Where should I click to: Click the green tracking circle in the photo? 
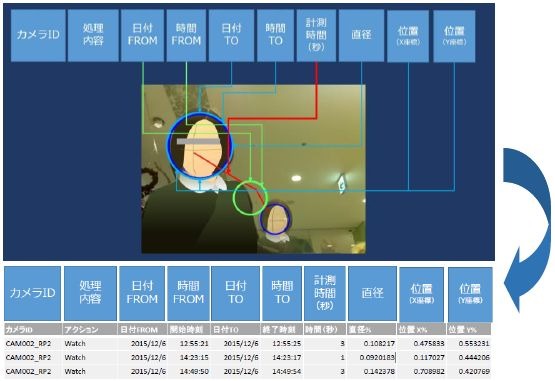(x=250, y=198)
